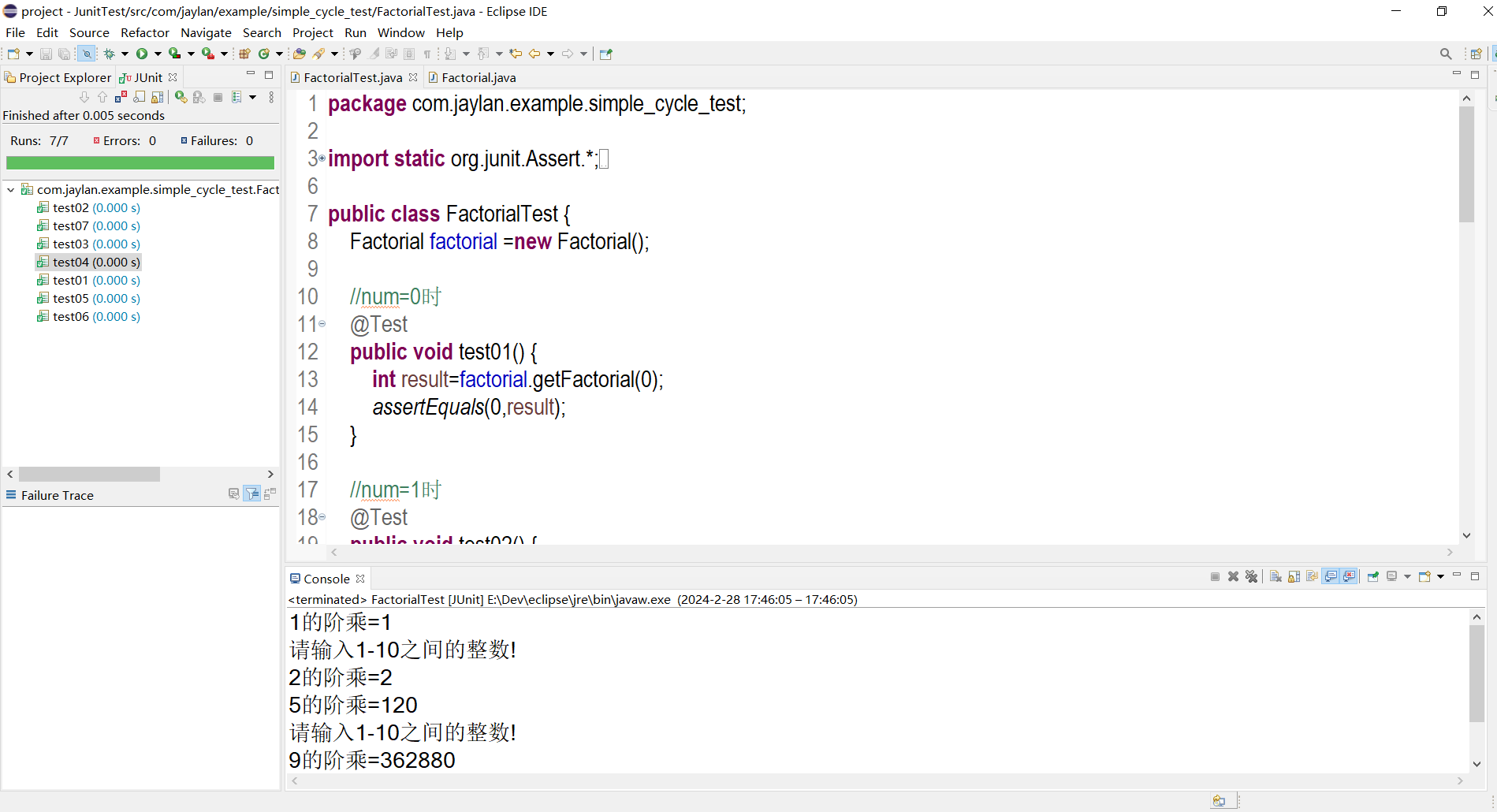Click the New Java Package icon
The image size is (1497, 812).
pyautogui.click(x=244, y=54)
